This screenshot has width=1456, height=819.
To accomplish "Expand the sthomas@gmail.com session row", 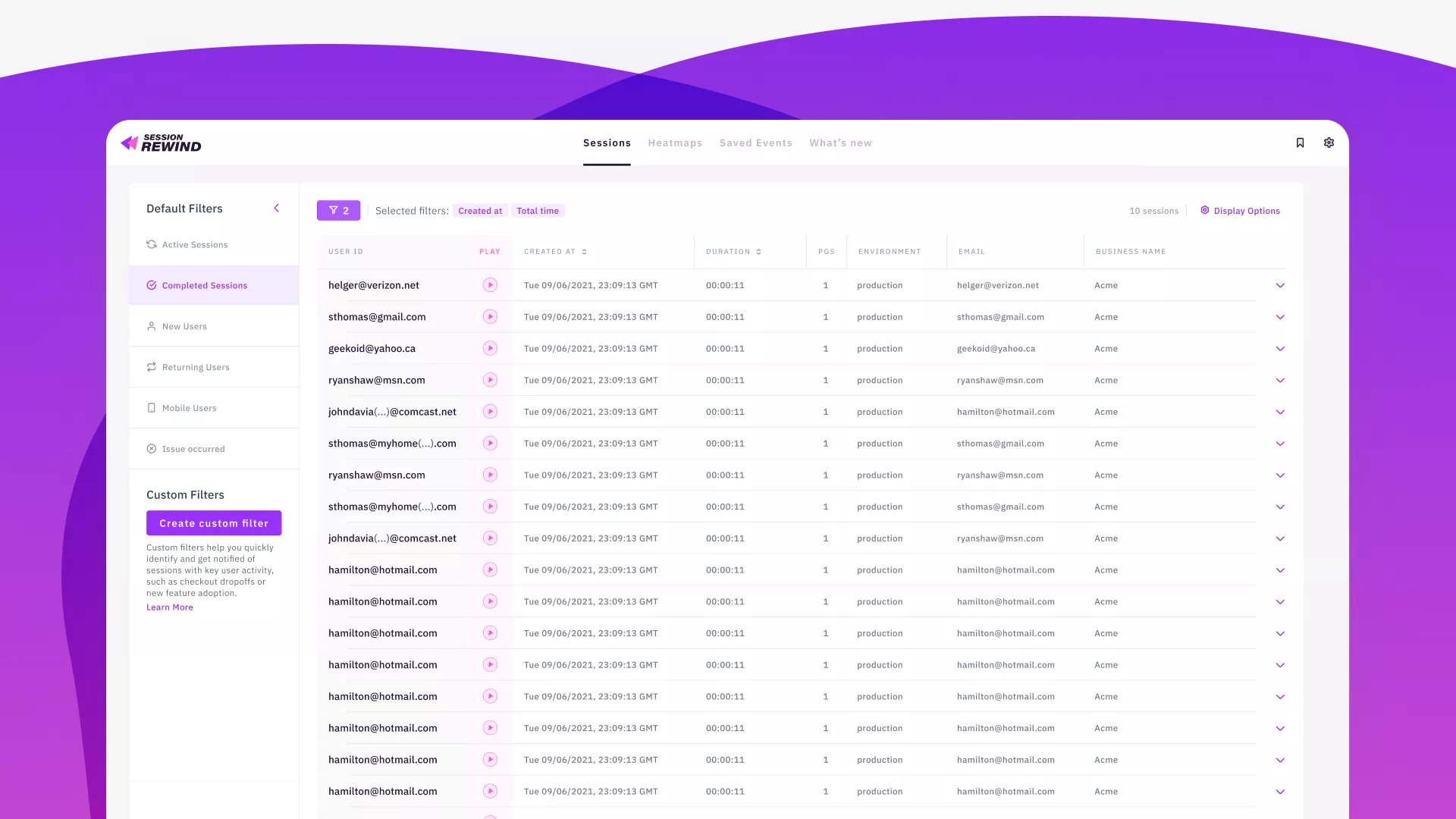I will 1280,317.
